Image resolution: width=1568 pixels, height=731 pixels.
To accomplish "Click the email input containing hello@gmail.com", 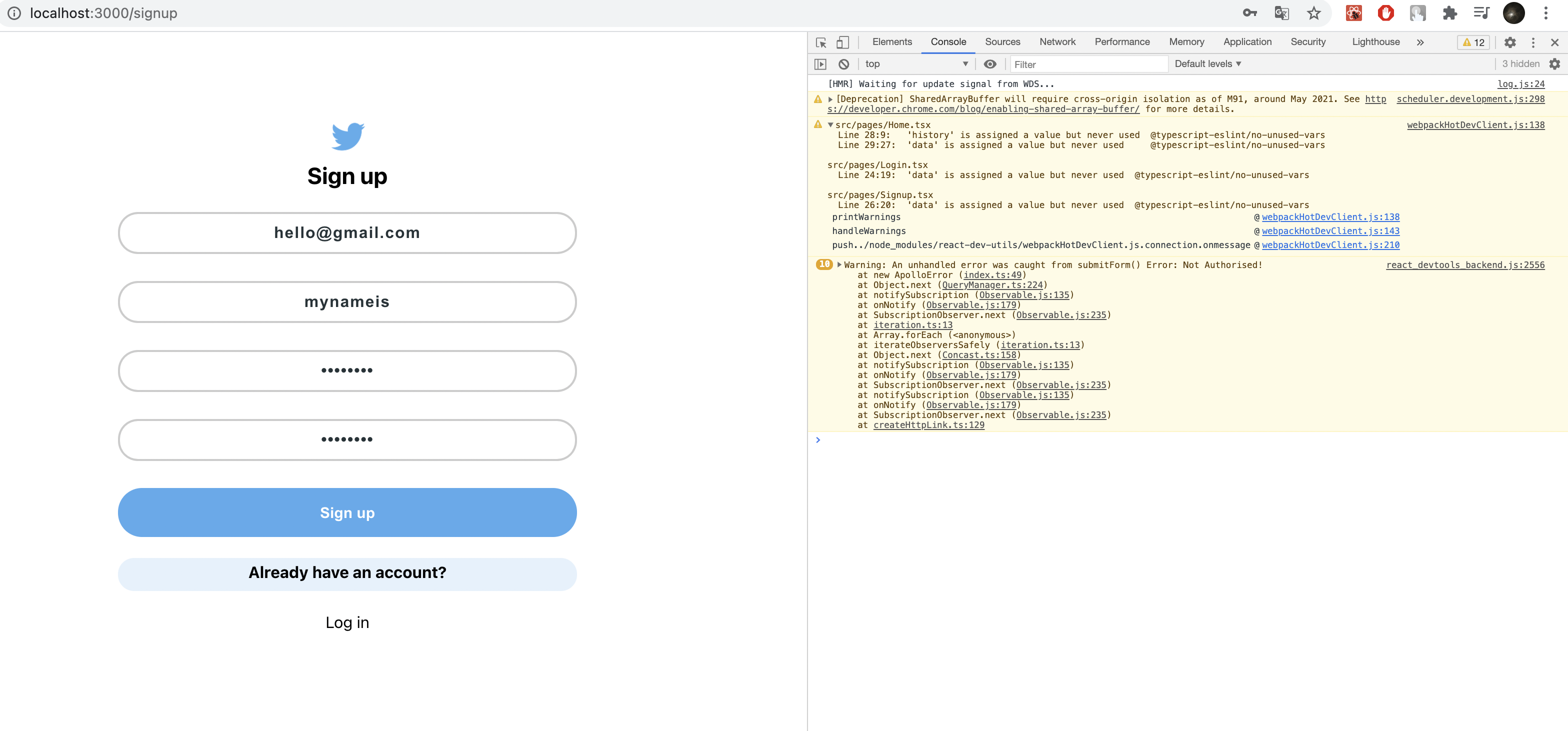I will point(347,232).
